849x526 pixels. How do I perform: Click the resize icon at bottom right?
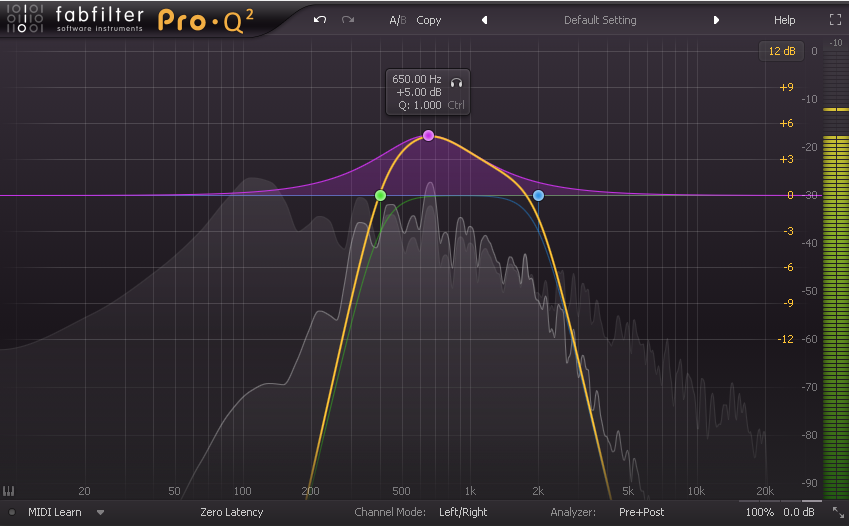pyautogui.click(x=837, y=512)
